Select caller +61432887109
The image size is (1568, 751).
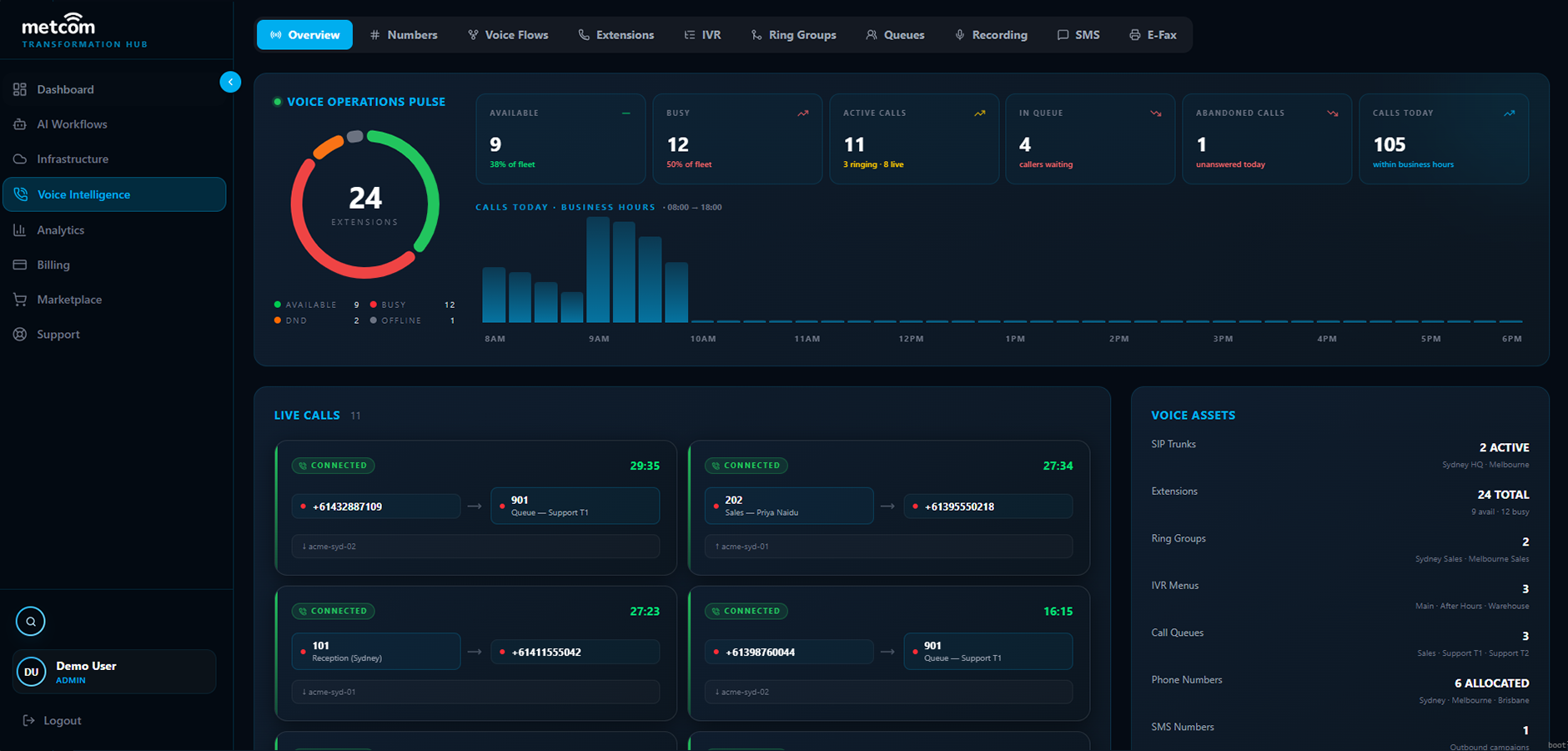click(x=375, y=507)
